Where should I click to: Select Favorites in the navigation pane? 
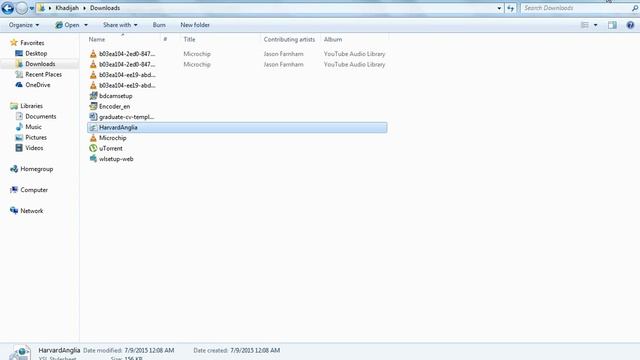(x=32, y=43)
